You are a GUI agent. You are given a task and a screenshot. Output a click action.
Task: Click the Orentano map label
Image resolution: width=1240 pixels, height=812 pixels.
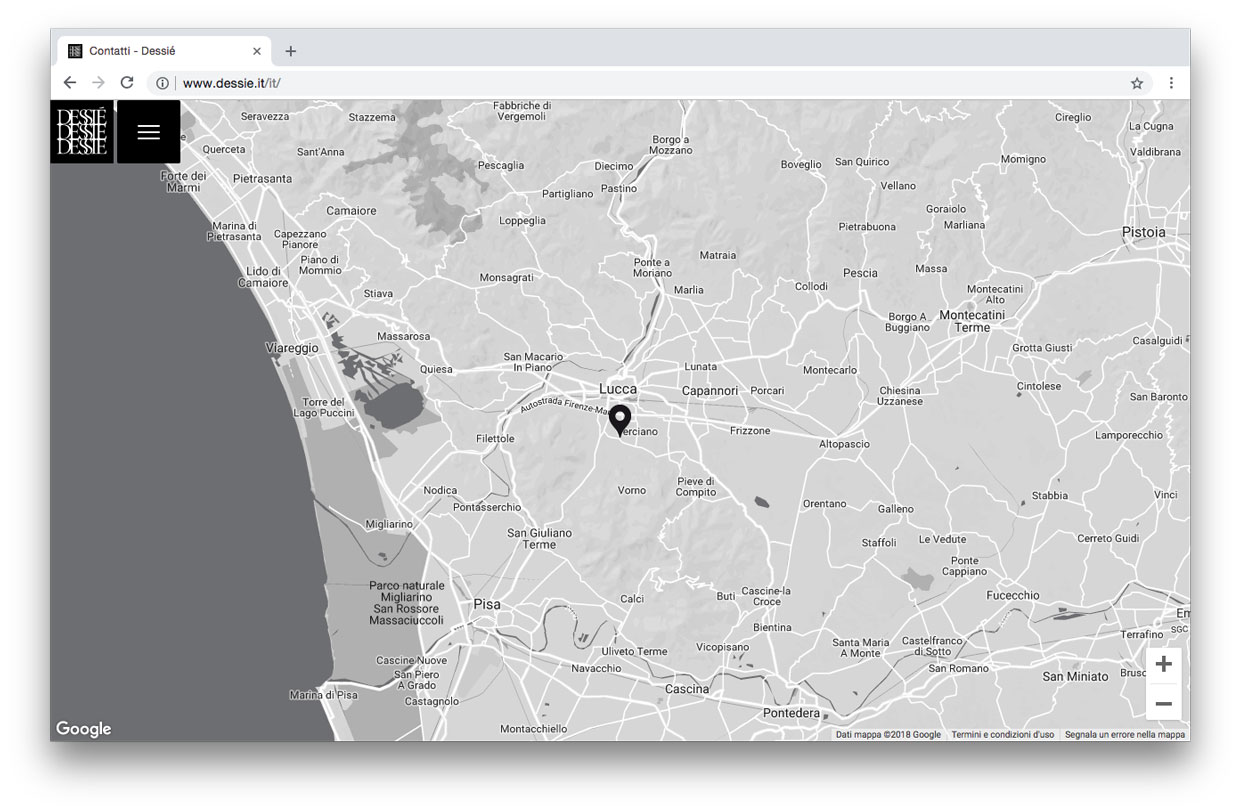824,504
